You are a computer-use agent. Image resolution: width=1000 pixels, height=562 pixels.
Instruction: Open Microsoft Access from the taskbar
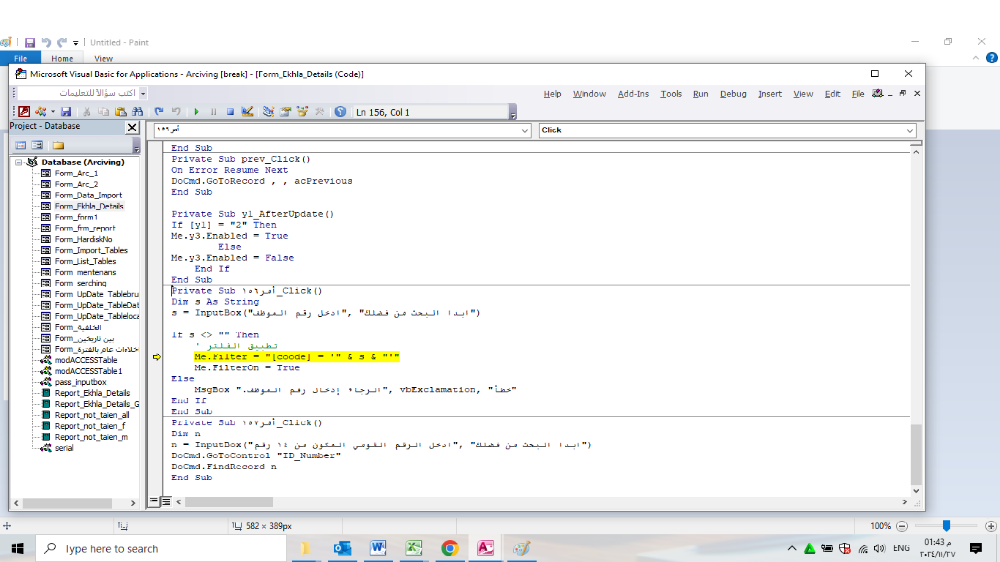click(485, 548)
